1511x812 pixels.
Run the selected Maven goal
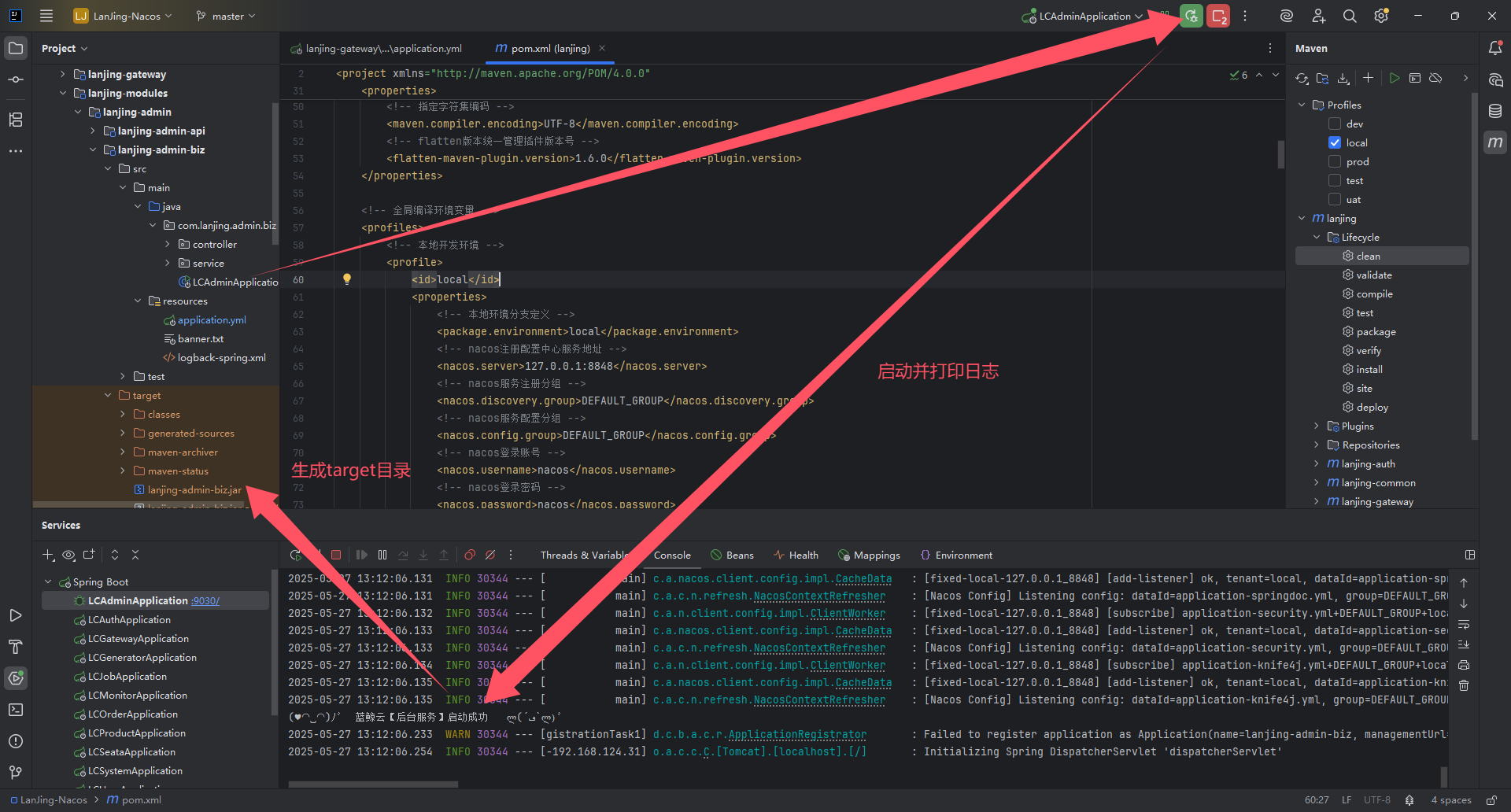[1395, 78]
